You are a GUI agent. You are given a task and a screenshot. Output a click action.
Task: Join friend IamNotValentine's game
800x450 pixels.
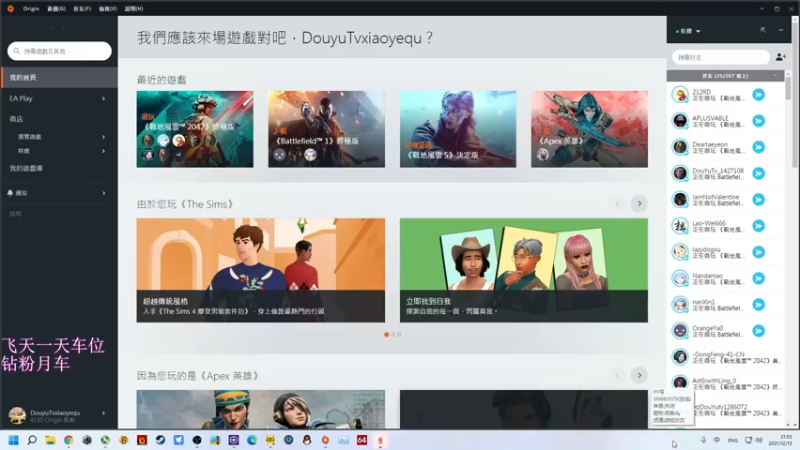(x=759, y=199)
